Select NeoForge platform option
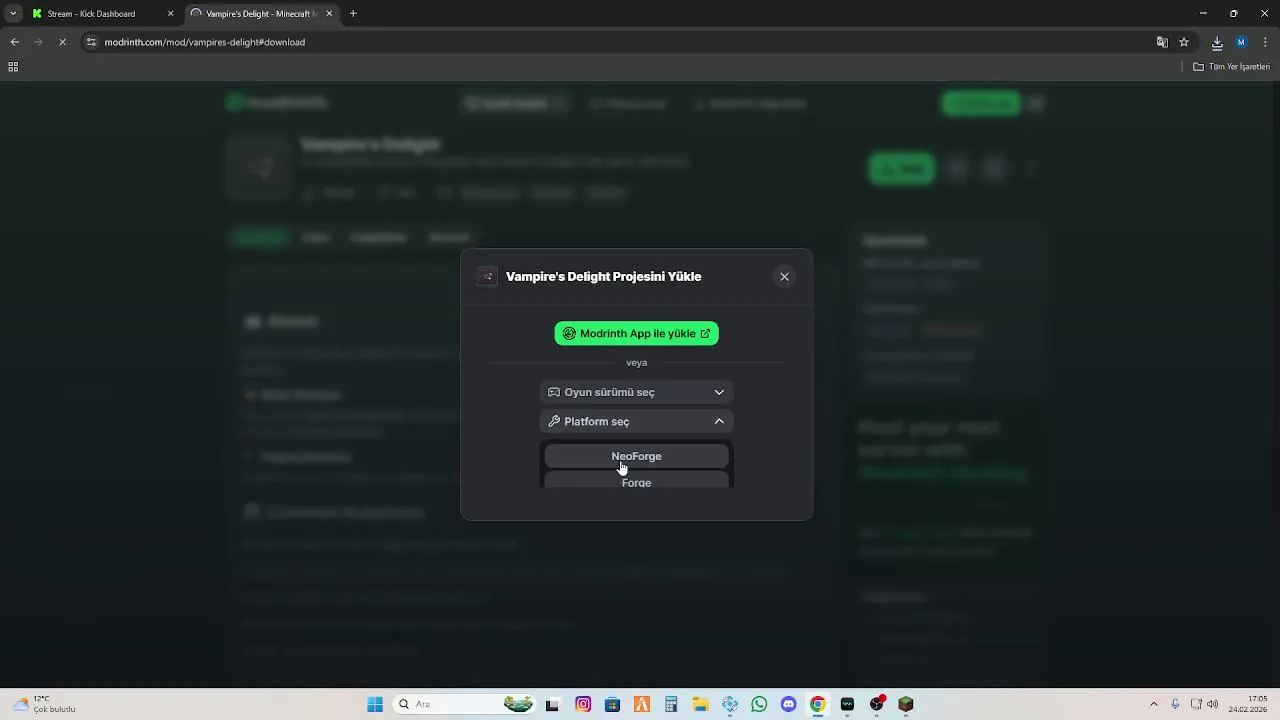The width and height of the screenshot is (1280, 720). (x=636, y=456)
